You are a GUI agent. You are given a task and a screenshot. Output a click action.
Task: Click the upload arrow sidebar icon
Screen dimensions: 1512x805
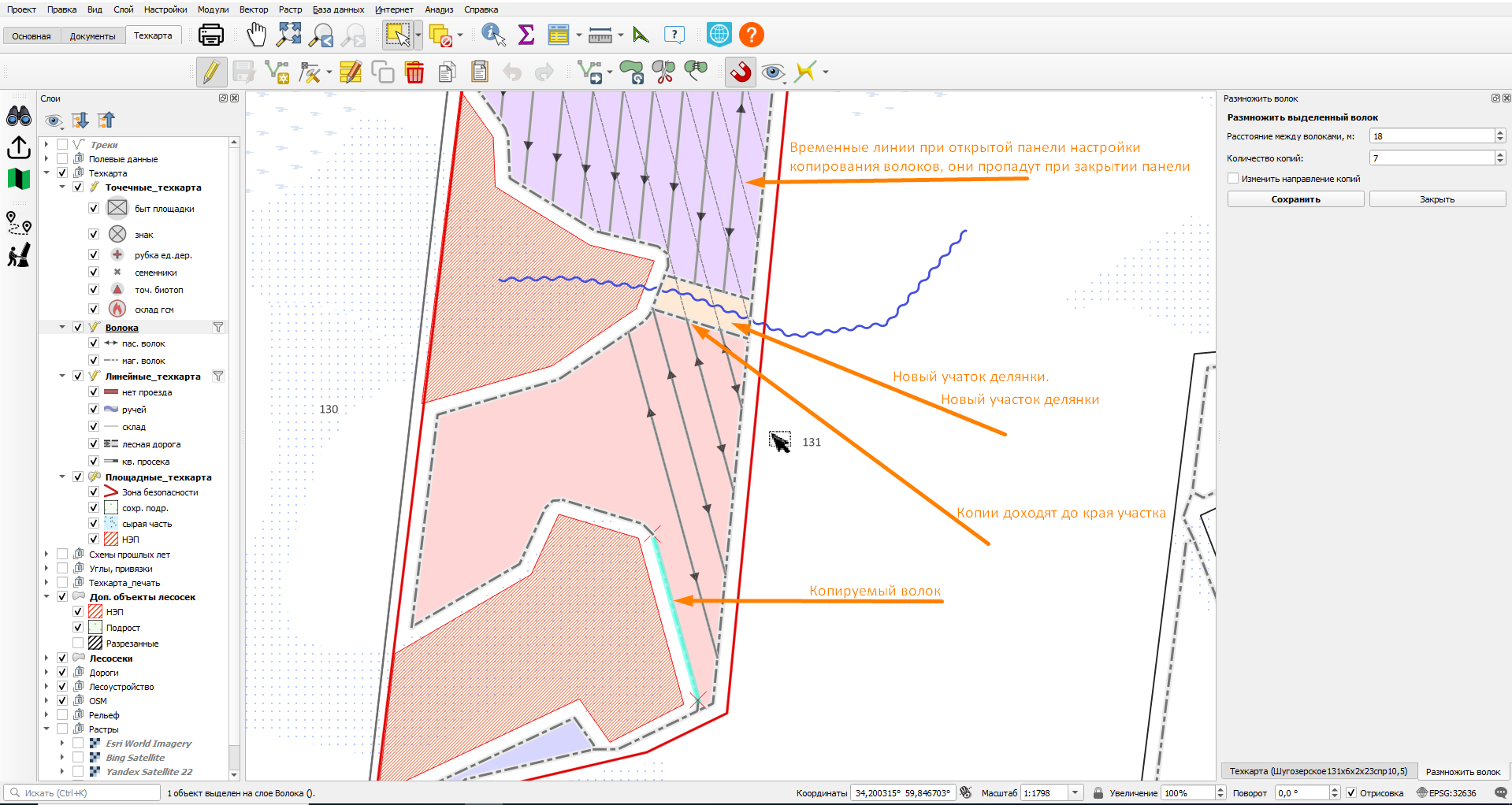[18, 147]
